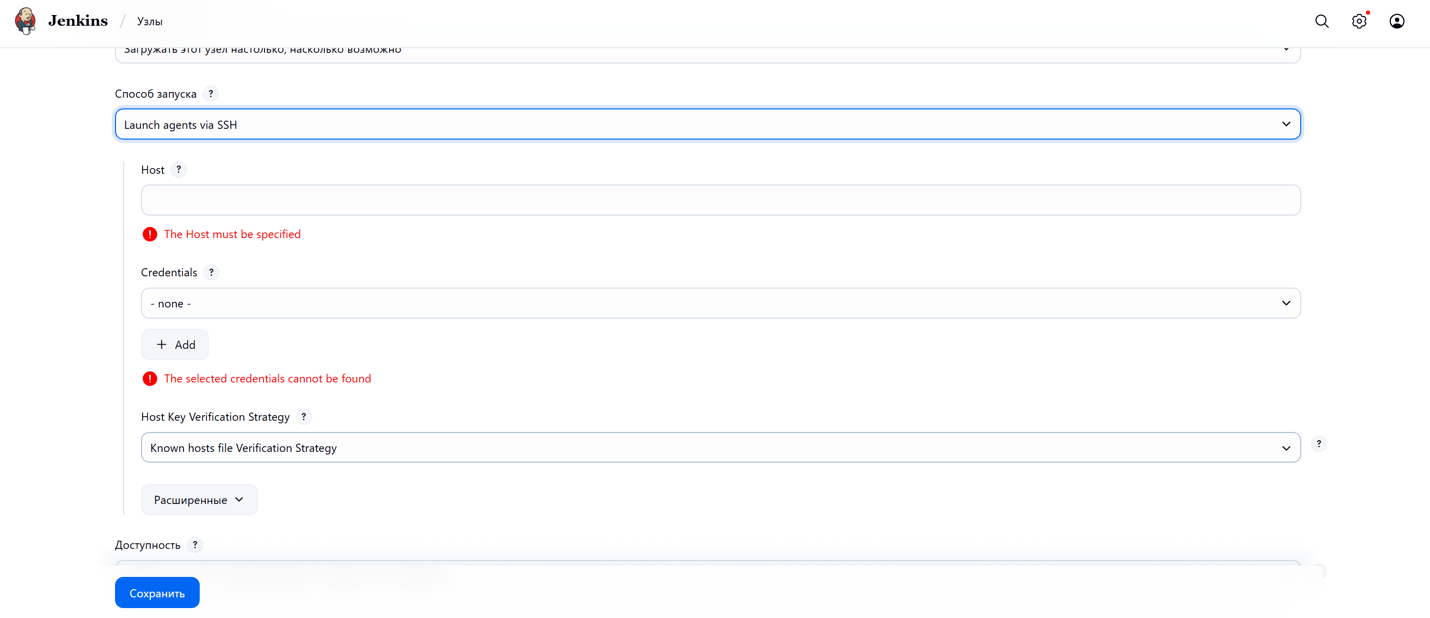The image size is (1430, 618).
Task: Expand the Расширенные advanced section
Action: coord(199,500)
